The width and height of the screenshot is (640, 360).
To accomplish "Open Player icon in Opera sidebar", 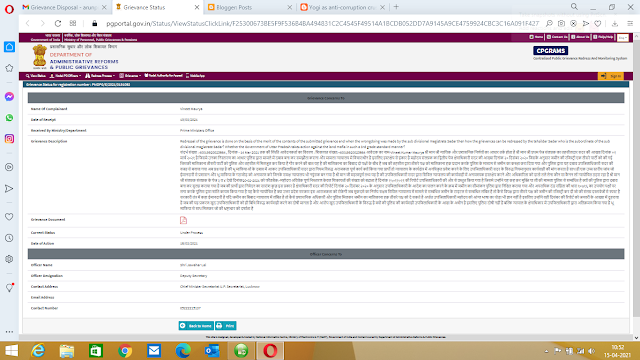I will pos(9,167).
